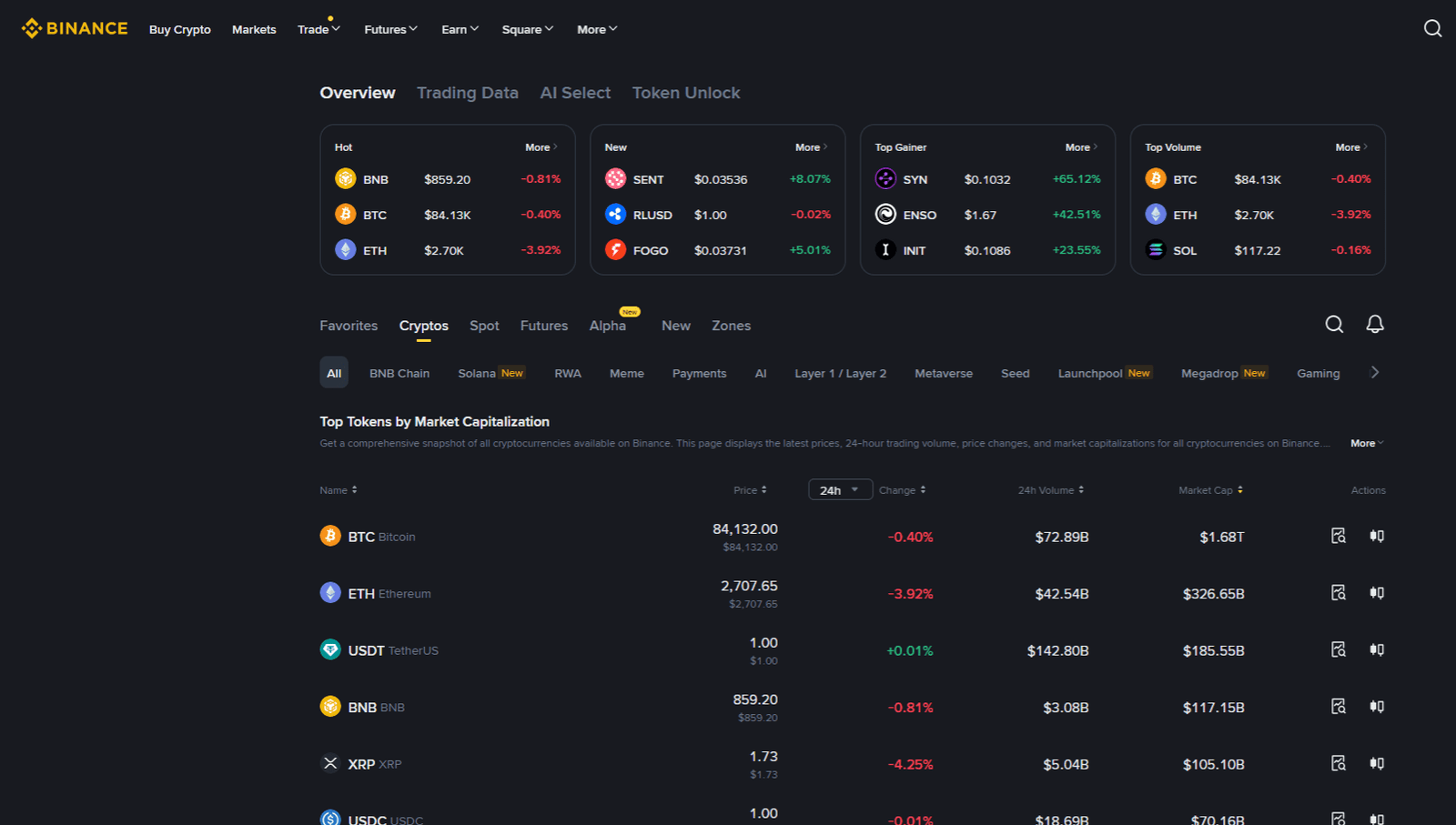Open the 24h timeframe dropdown
1456x825 pixels.
coord(839,489)
